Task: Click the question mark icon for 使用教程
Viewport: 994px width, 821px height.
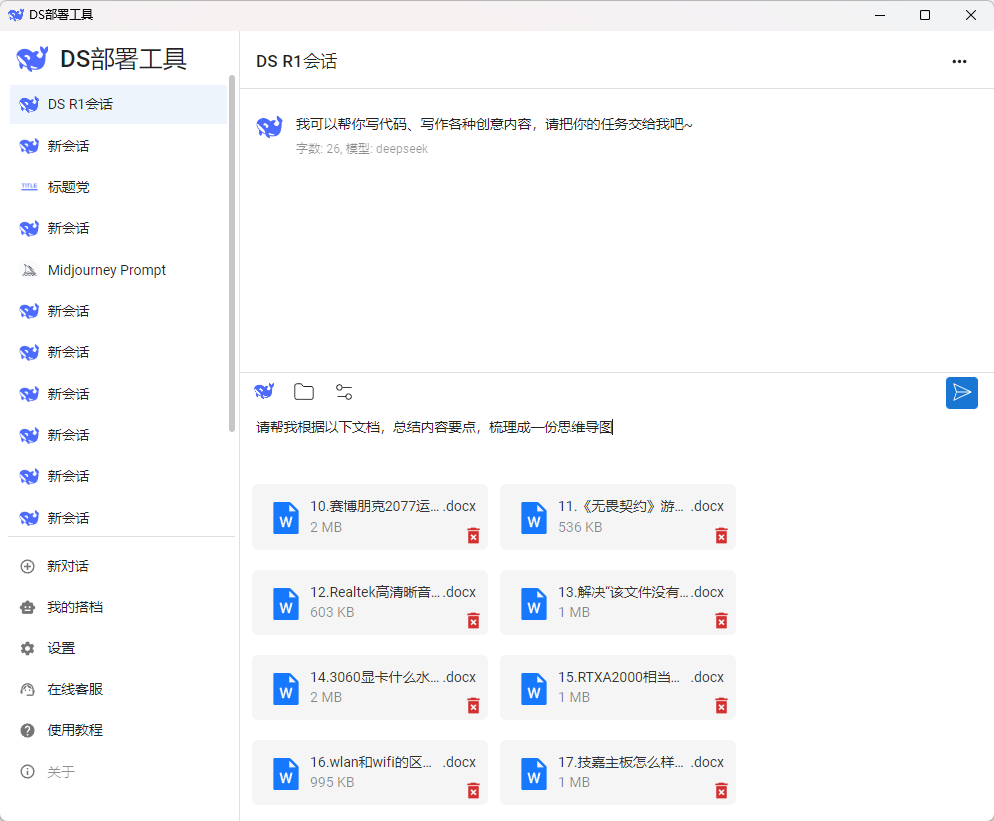Action: 27,730
